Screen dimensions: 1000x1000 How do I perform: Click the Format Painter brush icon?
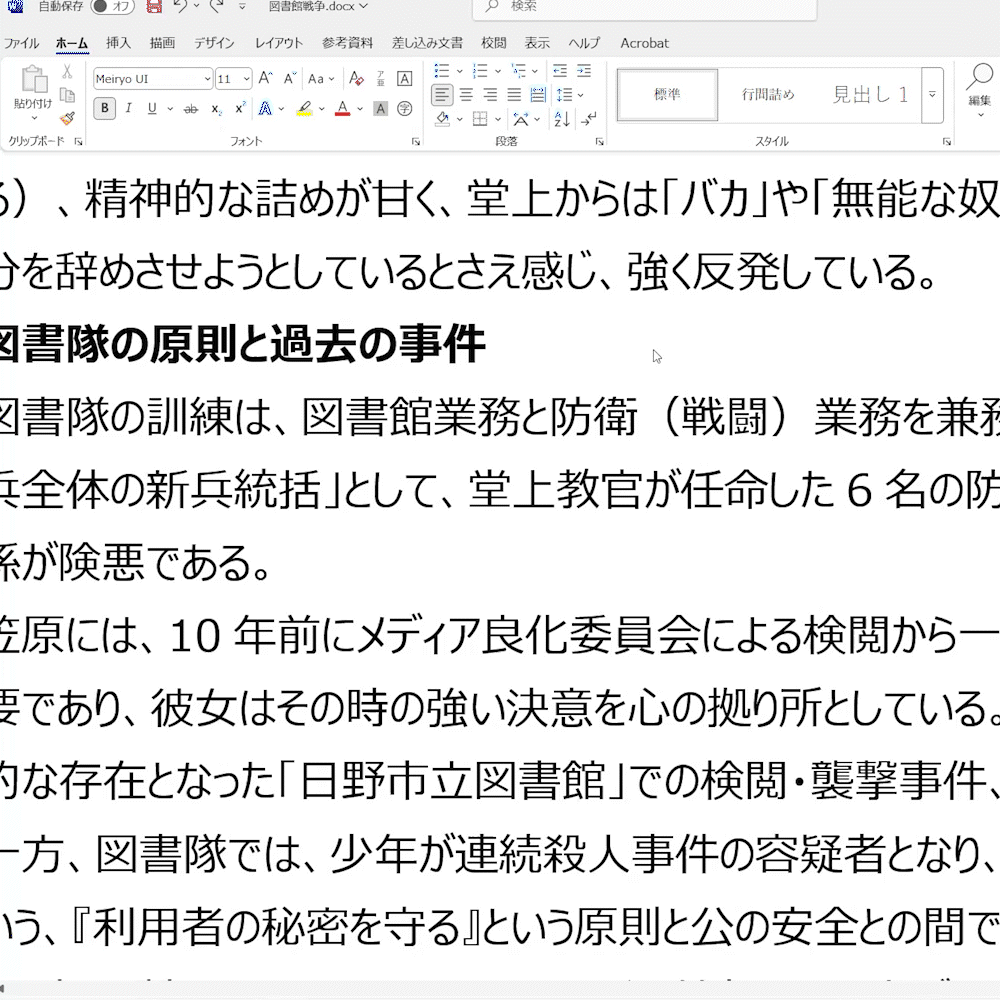[x=67, y=118]
